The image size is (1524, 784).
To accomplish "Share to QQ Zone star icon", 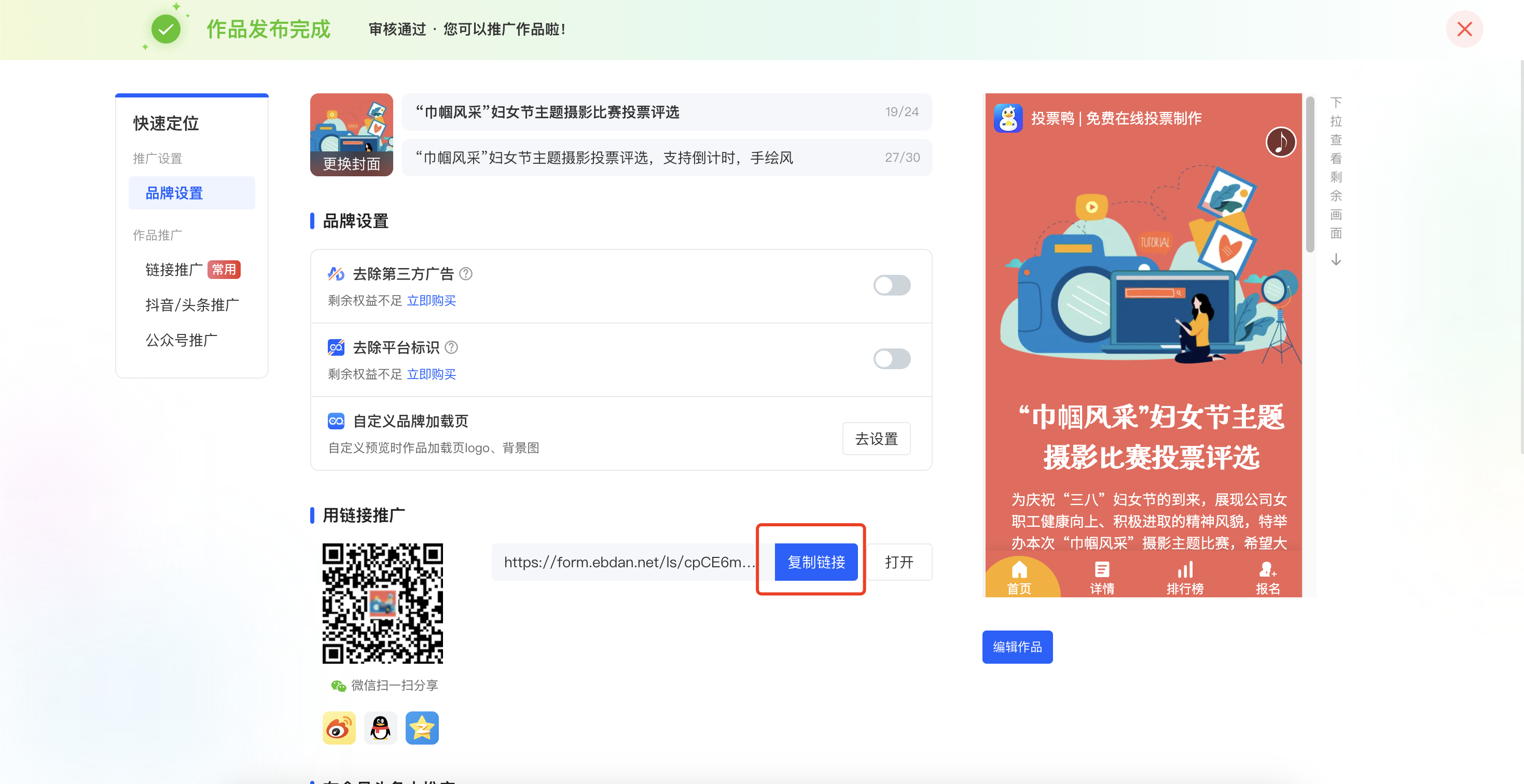I will point(422,728).
